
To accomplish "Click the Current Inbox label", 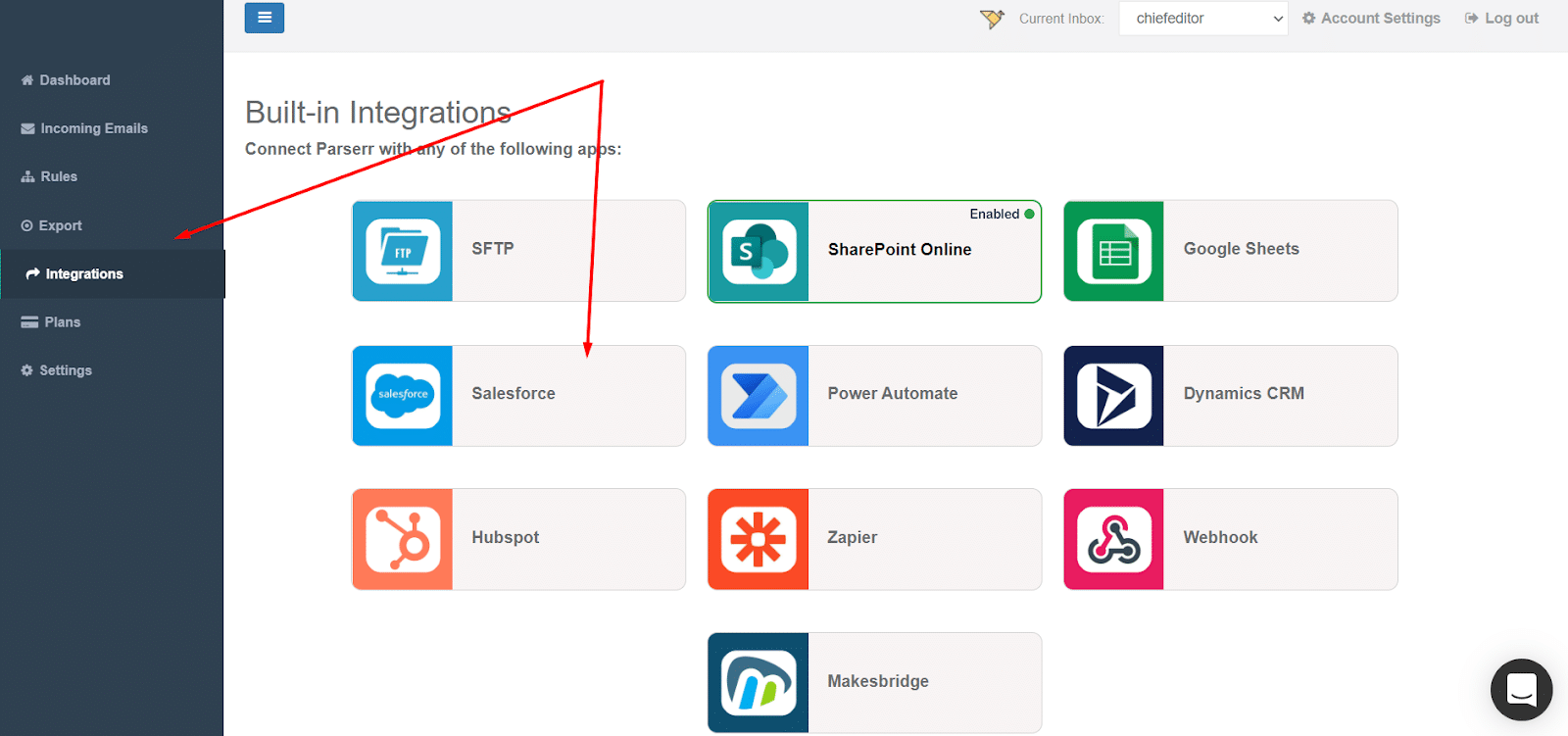I will (1061, 19).
